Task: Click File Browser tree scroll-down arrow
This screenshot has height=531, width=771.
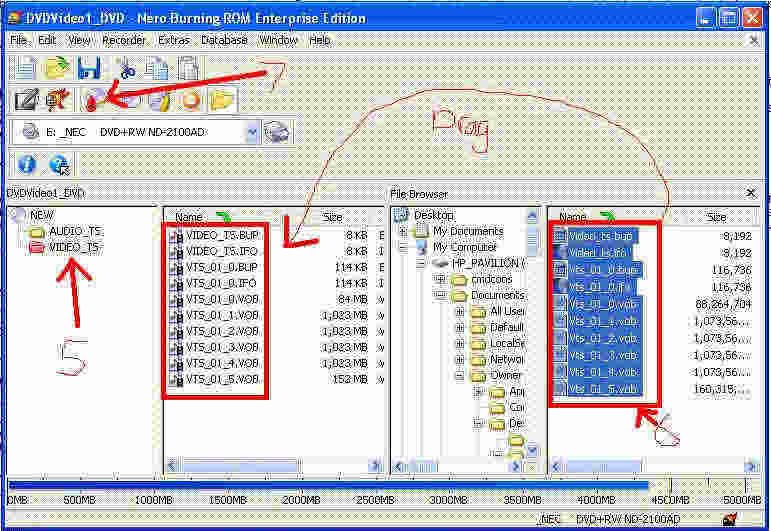Action: pyautogui.click(x=532, y=449)
